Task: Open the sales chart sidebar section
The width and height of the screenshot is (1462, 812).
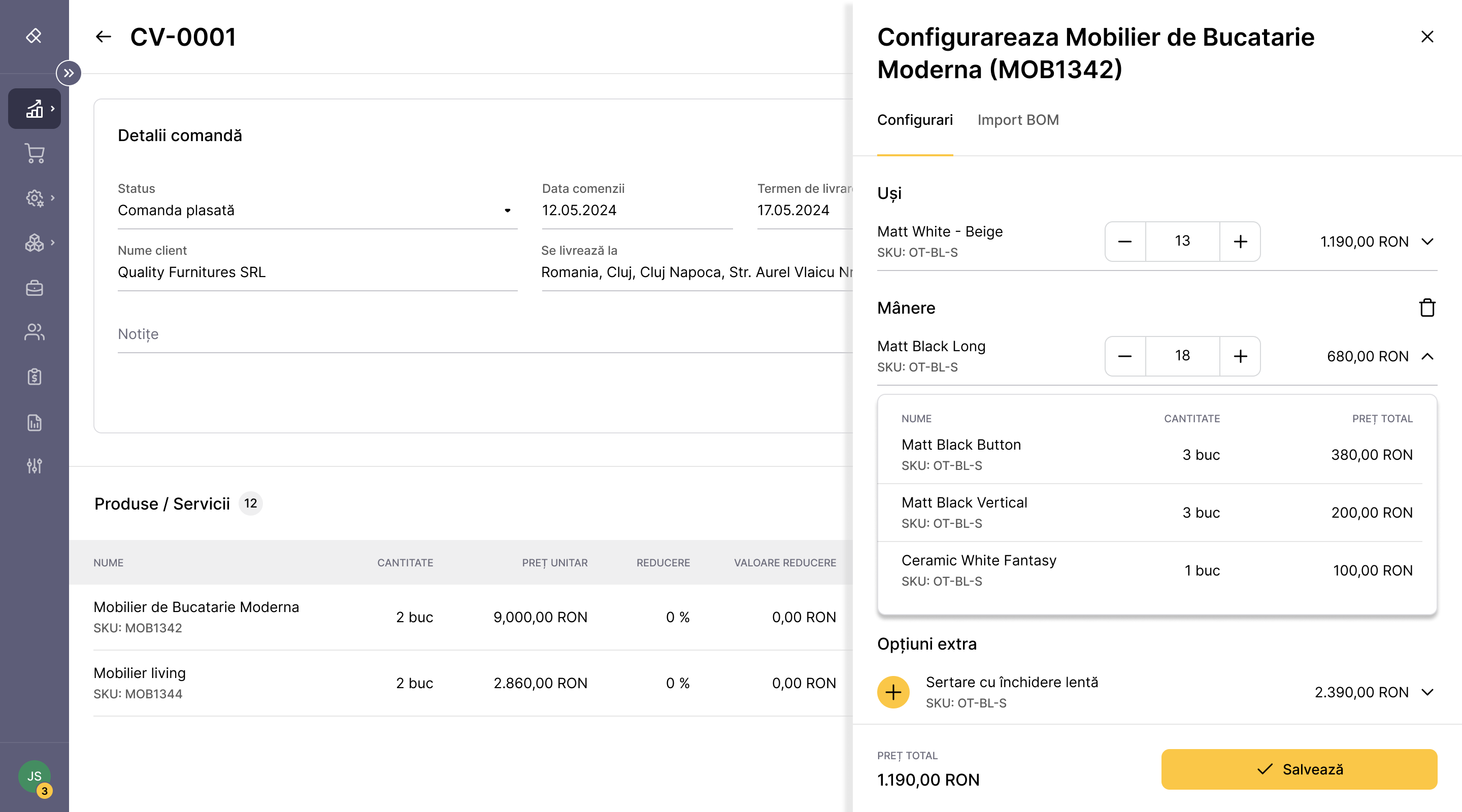Action: [35, 109]
